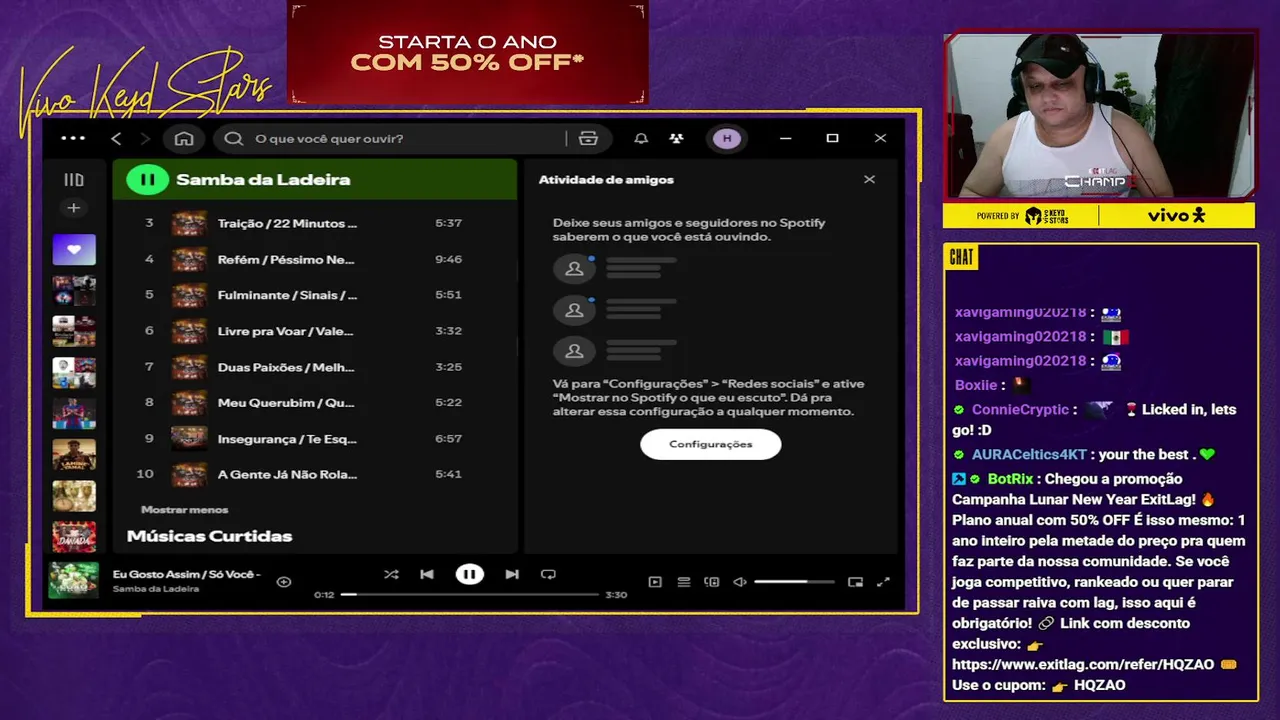Screen dimensions: 1280x720
Task: Add current song to Liked Songs
Action: (x=284, y=581)
